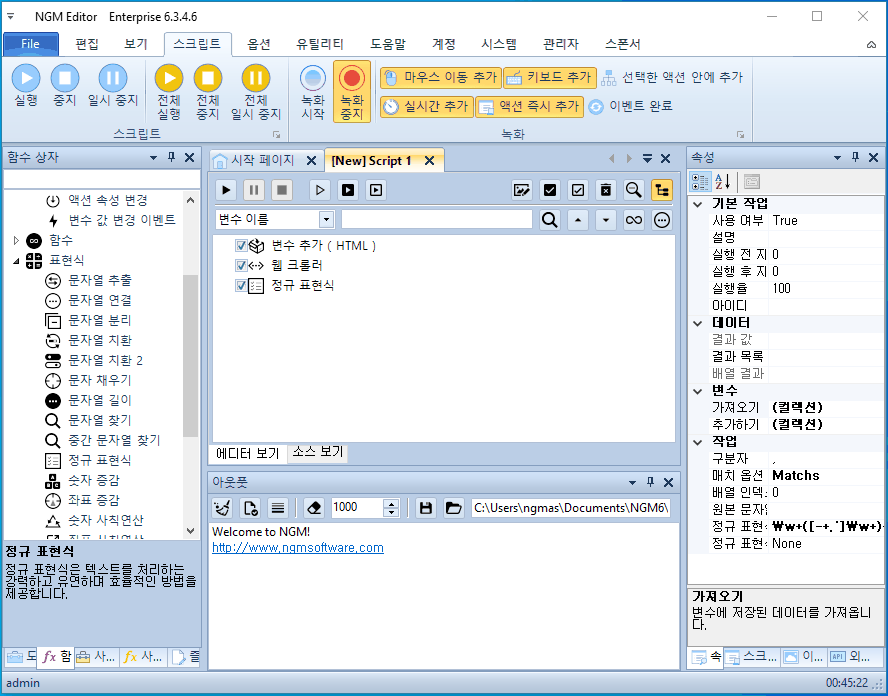888x696 pixels.
Task: Click 이벤트 완료 button
Action: [x=630, y=106]
